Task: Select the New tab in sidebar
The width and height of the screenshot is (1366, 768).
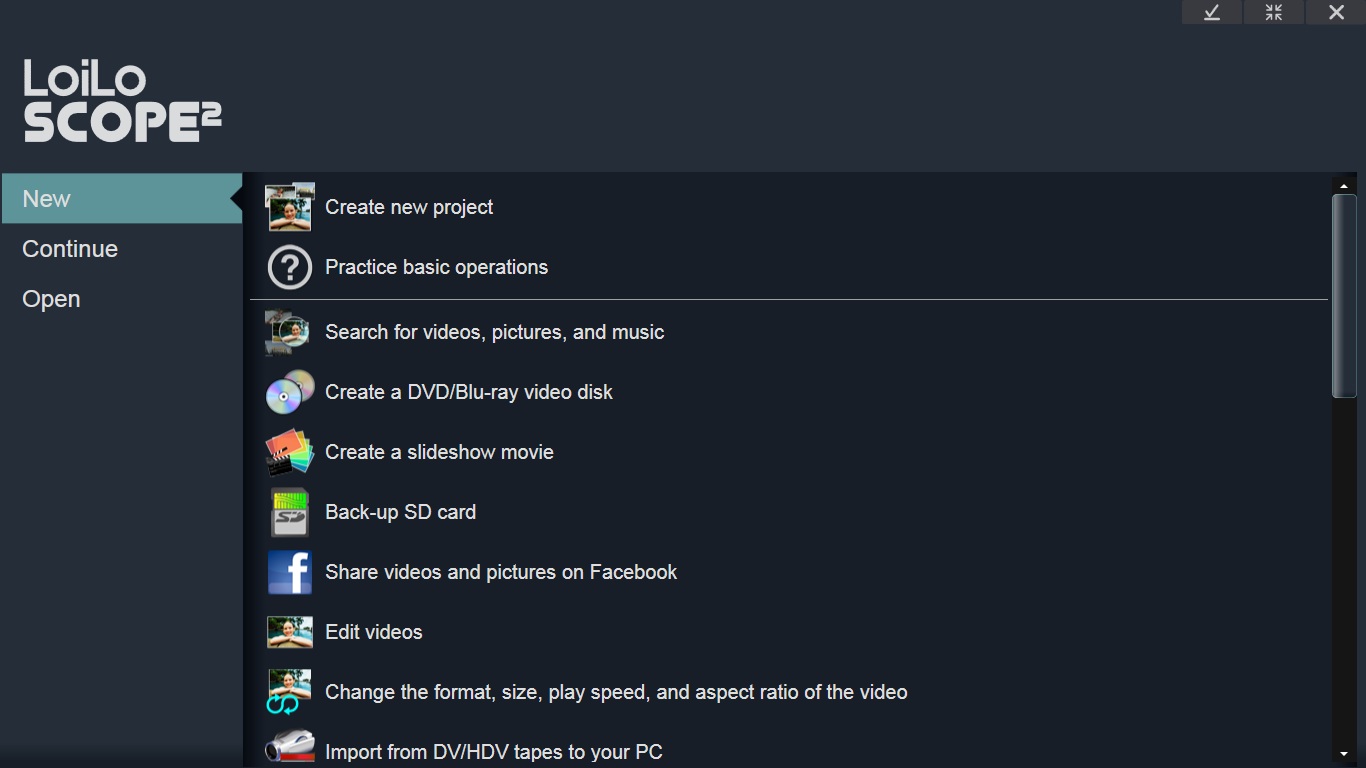Action: point(121,199)
